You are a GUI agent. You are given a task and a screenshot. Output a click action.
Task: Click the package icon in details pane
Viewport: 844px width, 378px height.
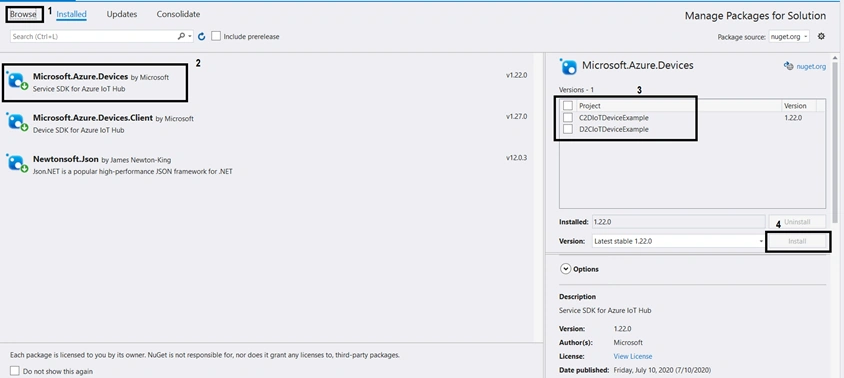coord(568,66)
